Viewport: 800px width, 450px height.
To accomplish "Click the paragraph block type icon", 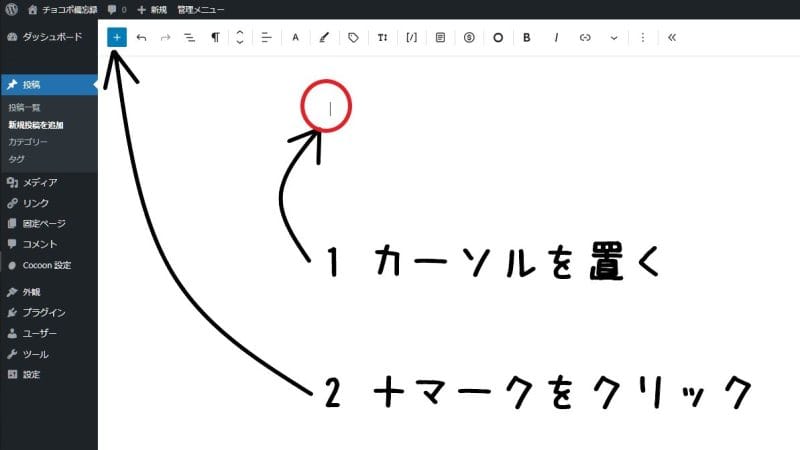I will click(215, 37).
